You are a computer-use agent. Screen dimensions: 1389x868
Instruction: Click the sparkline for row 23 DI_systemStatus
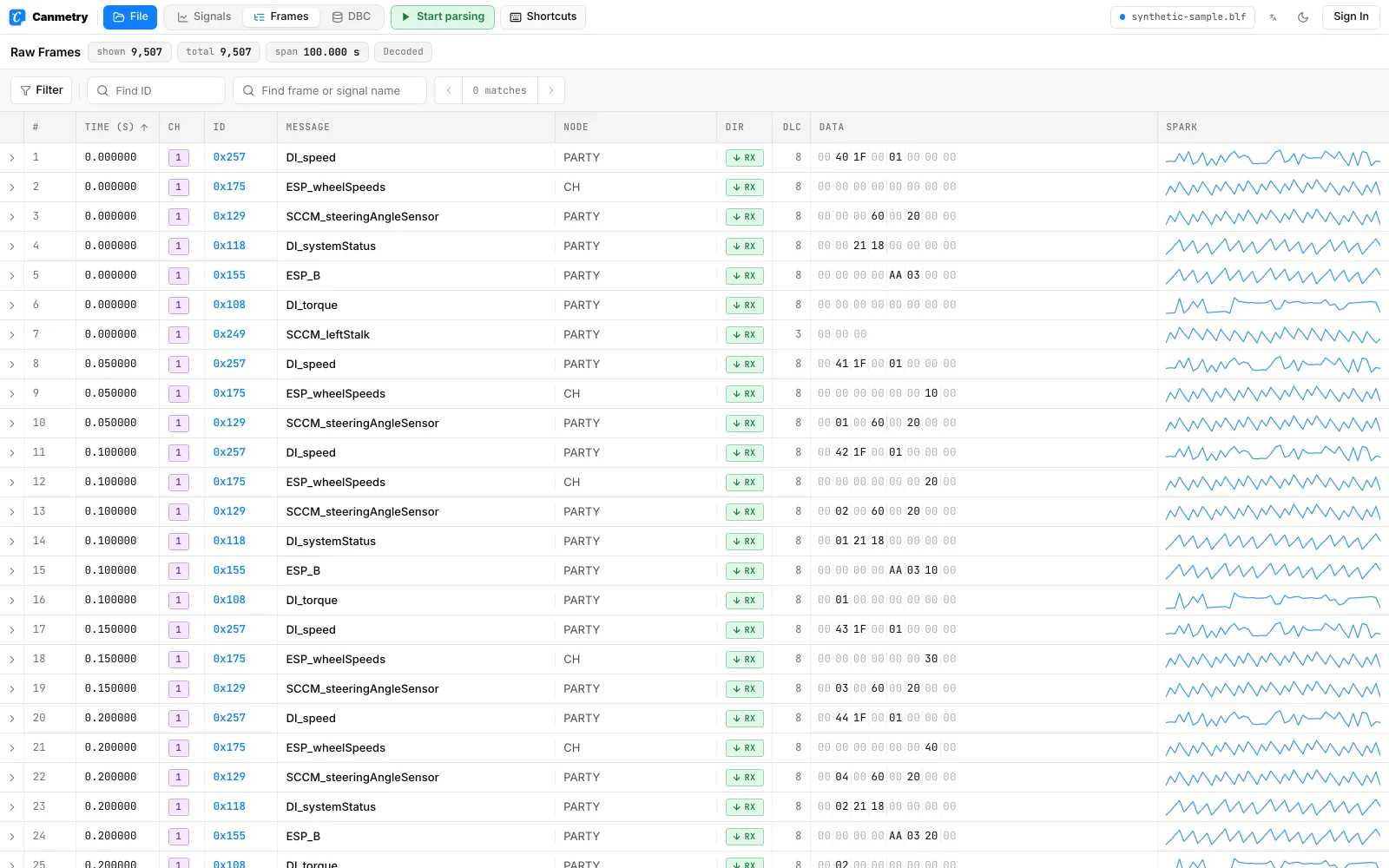pos(1273,807)
